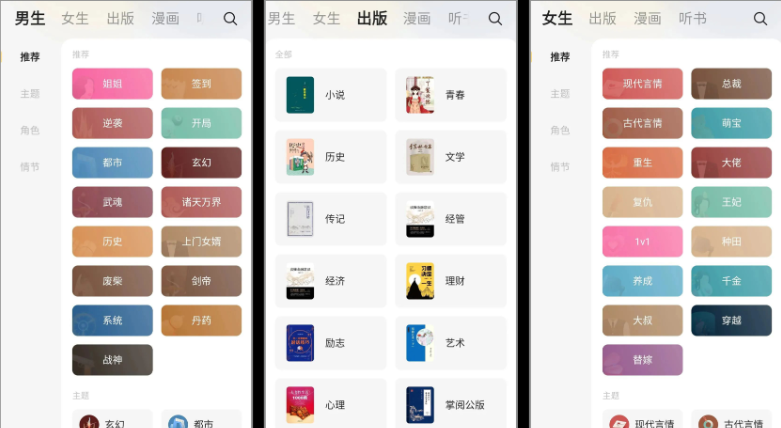
Task: Tap the 大佬 tag
Action: pos(731,162)
